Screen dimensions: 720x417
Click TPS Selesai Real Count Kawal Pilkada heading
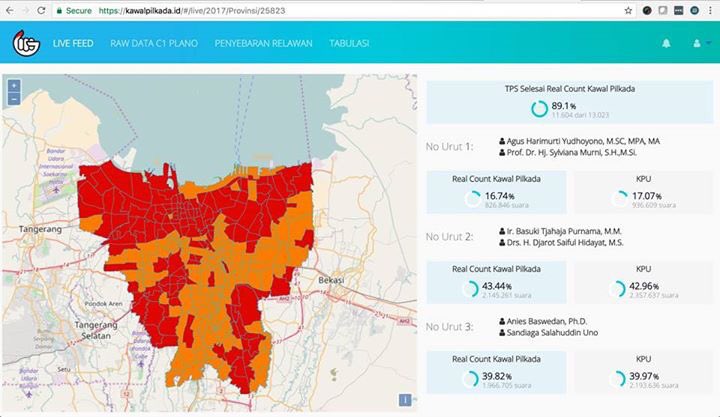click(570, 89)
